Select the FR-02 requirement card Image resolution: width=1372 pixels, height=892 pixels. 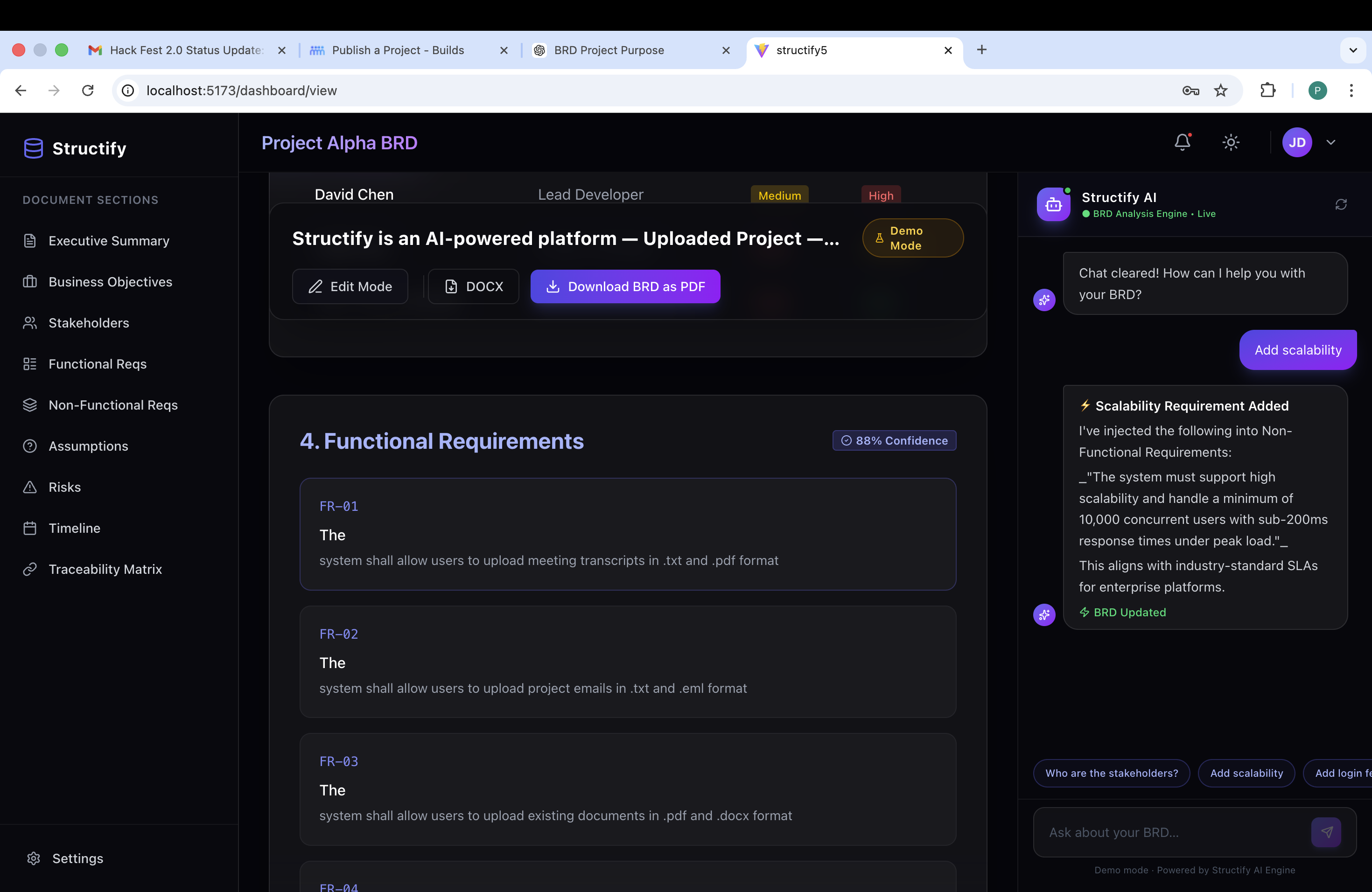(628, 662)
